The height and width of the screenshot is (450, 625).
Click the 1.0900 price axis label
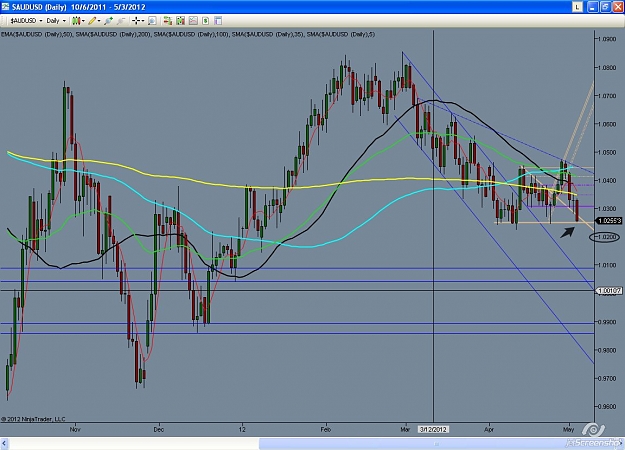click(x=607, y=39)
